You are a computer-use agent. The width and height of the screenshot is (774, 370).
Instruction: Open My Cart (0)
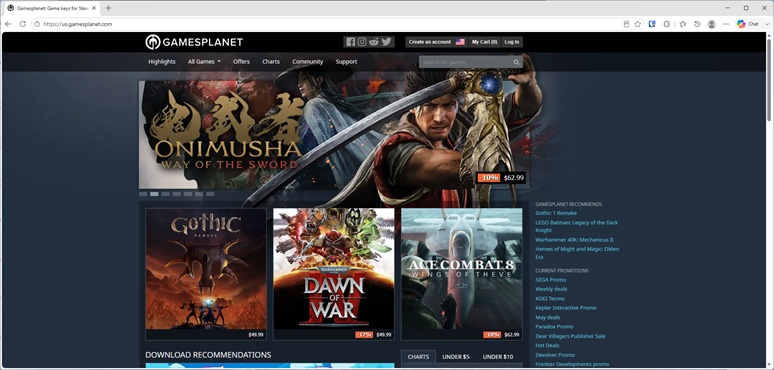tap(484, 42)
